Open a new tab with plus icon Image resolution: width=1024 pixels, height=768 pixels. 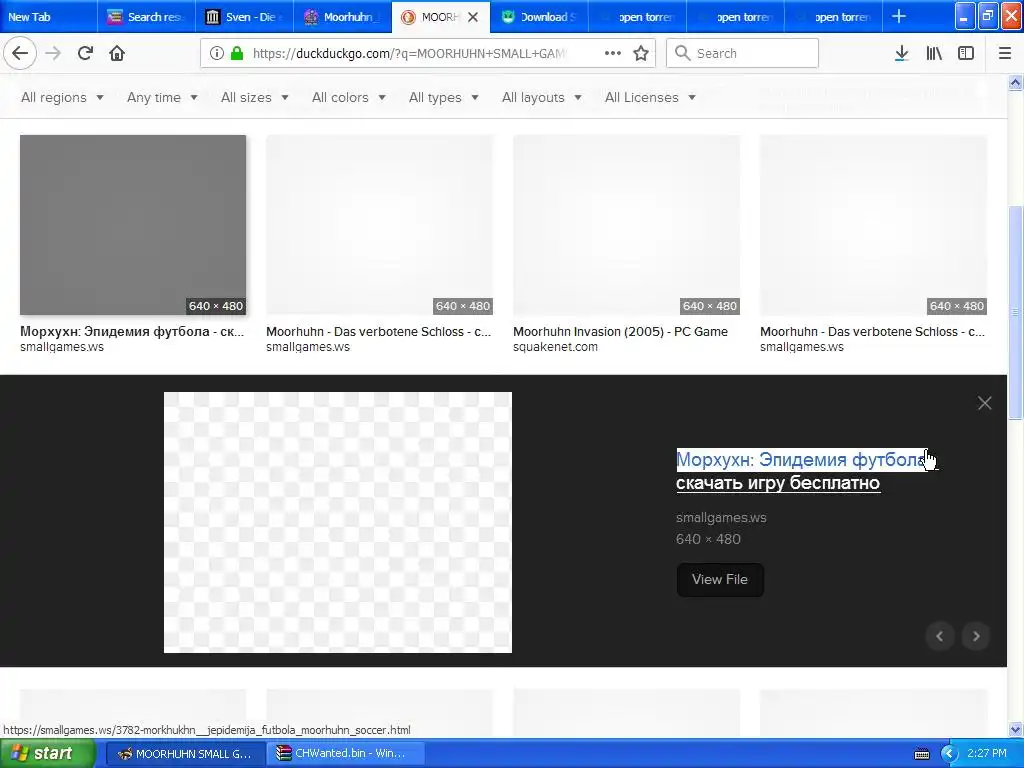click(899, 16)
